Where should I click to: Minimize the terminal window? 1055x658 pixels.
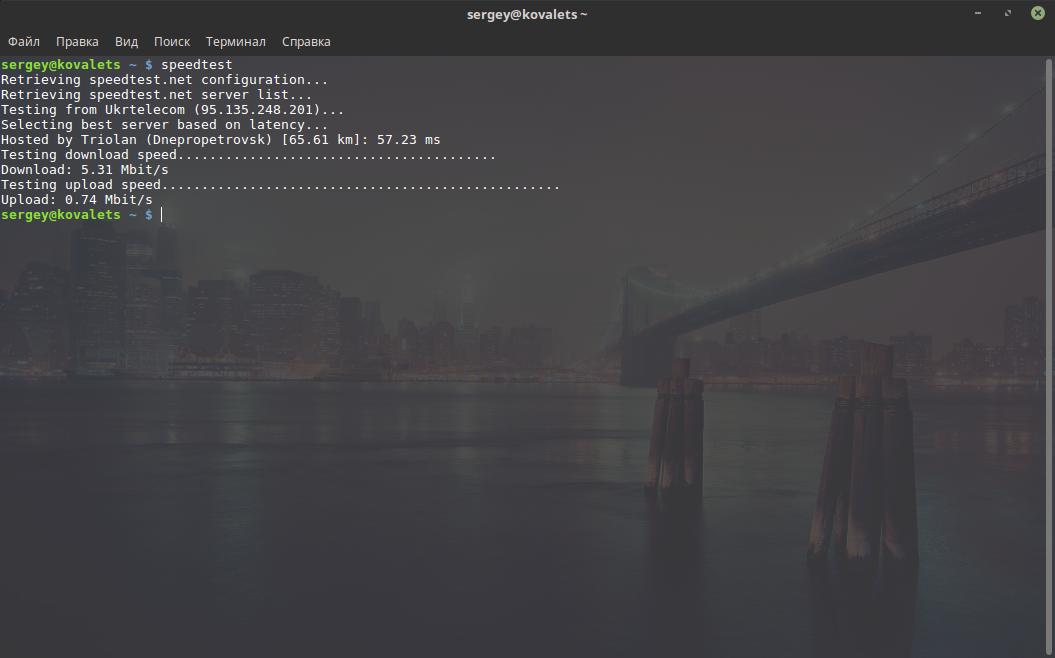978,13
